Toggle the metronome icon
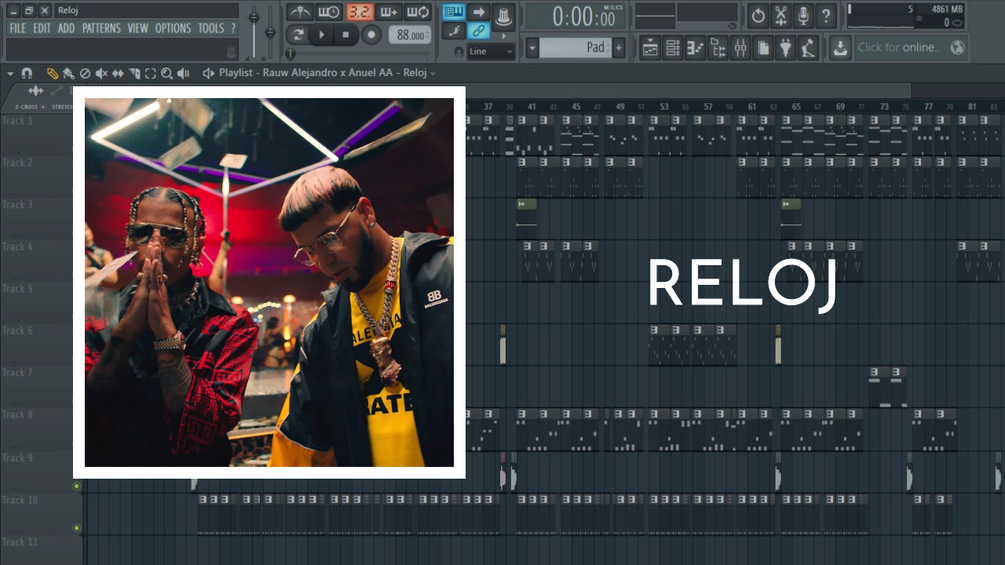Screen dimensions: 1005x565 pos(299,12)
